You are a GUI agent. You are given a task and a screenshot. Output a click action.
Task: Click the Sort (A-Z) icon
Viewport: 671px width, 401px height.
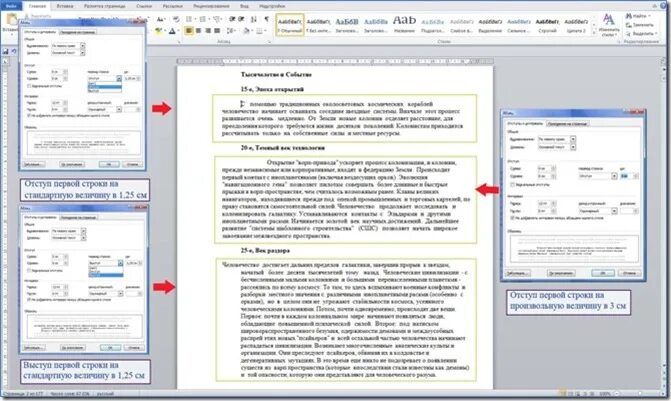(254, 19)
